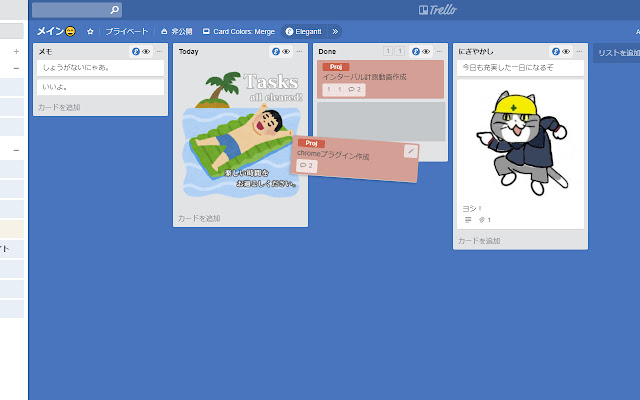Click Elegantt icon in Done list header
Screen dimensions: 640x400
416,51
